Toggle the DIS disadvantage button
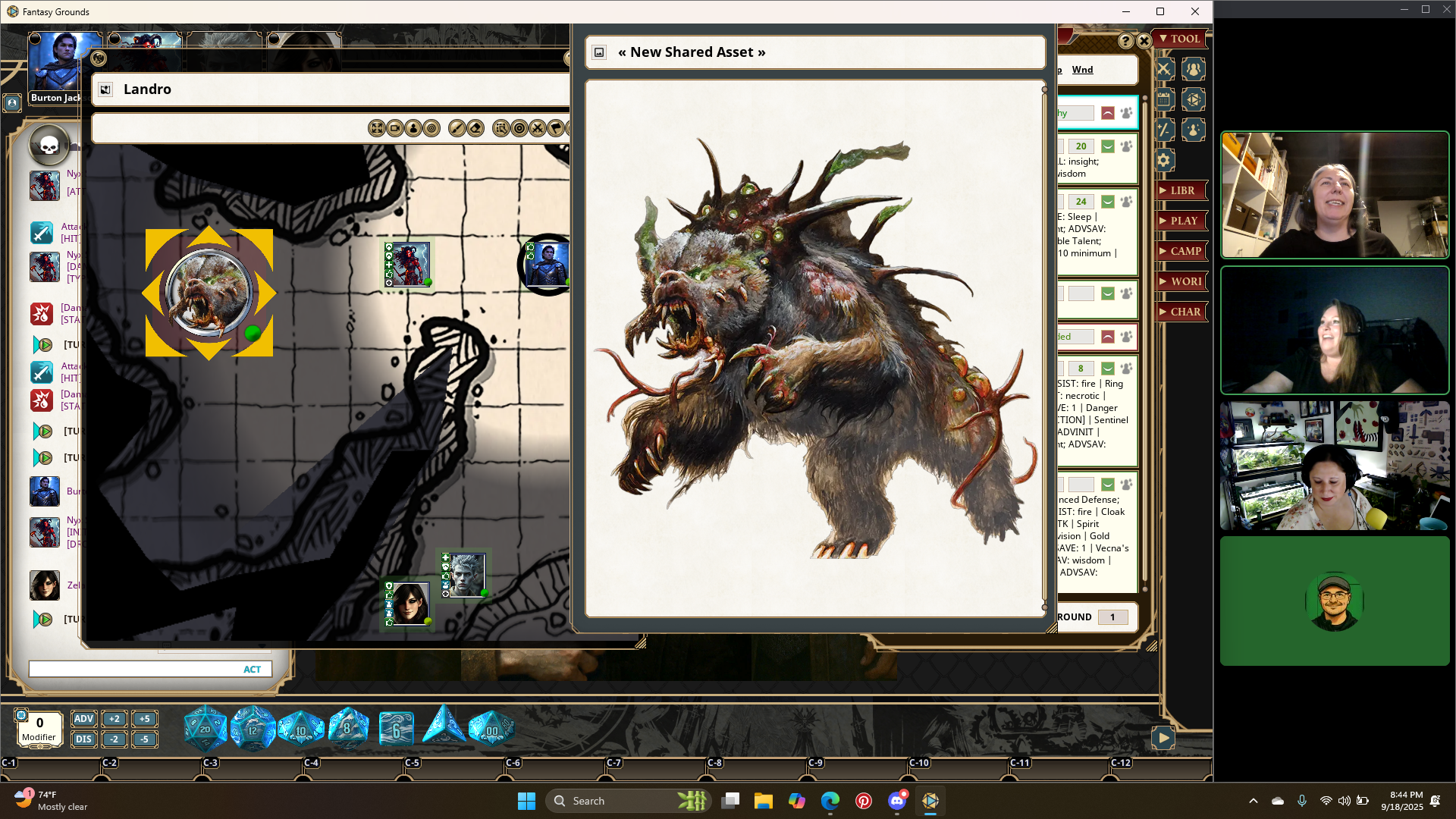 pos(83,739)
